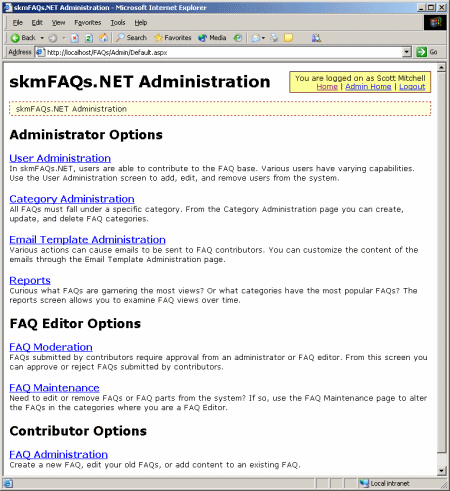Click the Back navigation button
The height and width of the screenshot is (491, 450).
click(23, 38)
